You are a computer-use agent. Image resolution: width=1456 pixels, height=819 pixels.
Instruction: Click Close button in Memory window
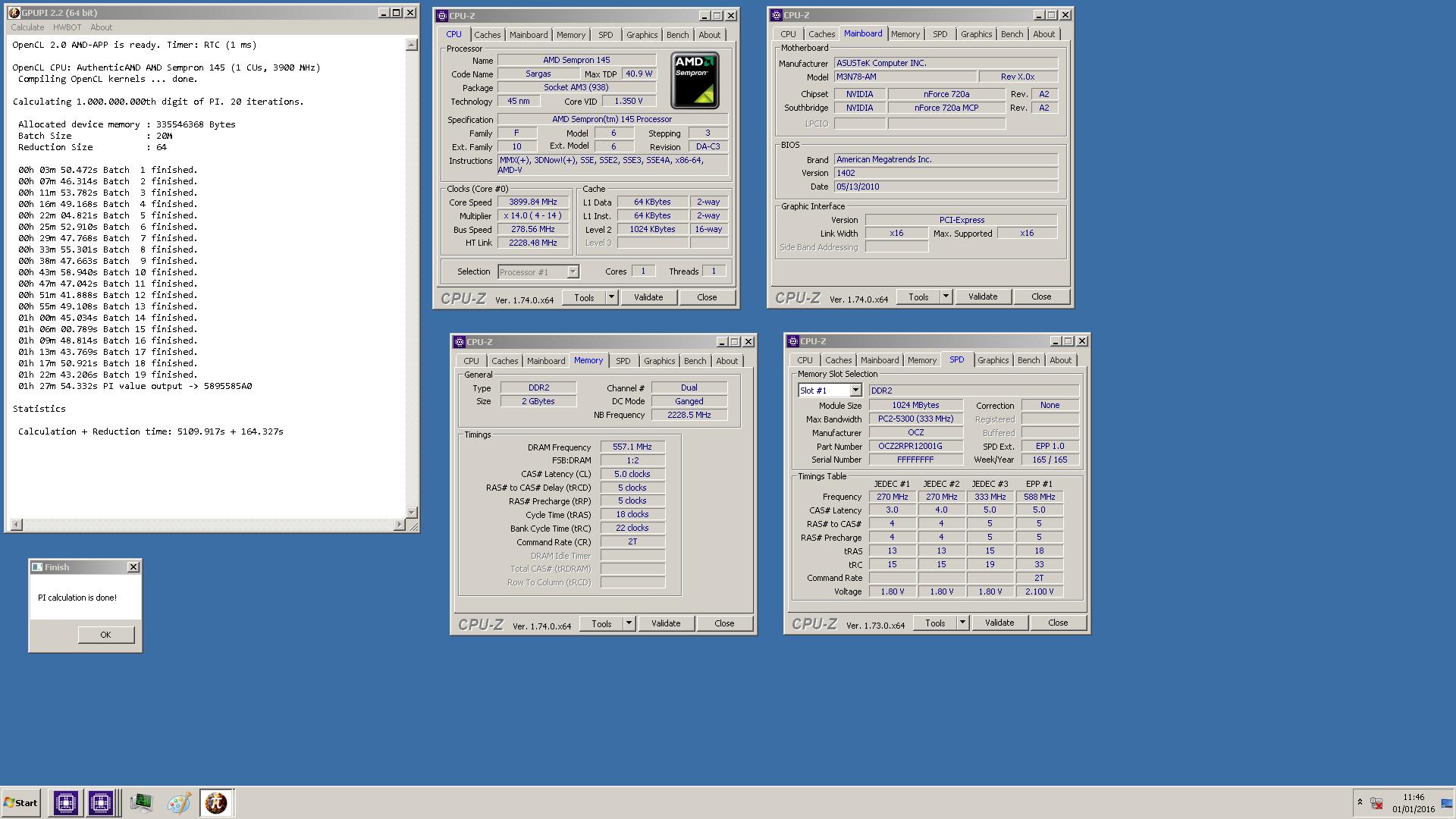(x=724, y=623)
